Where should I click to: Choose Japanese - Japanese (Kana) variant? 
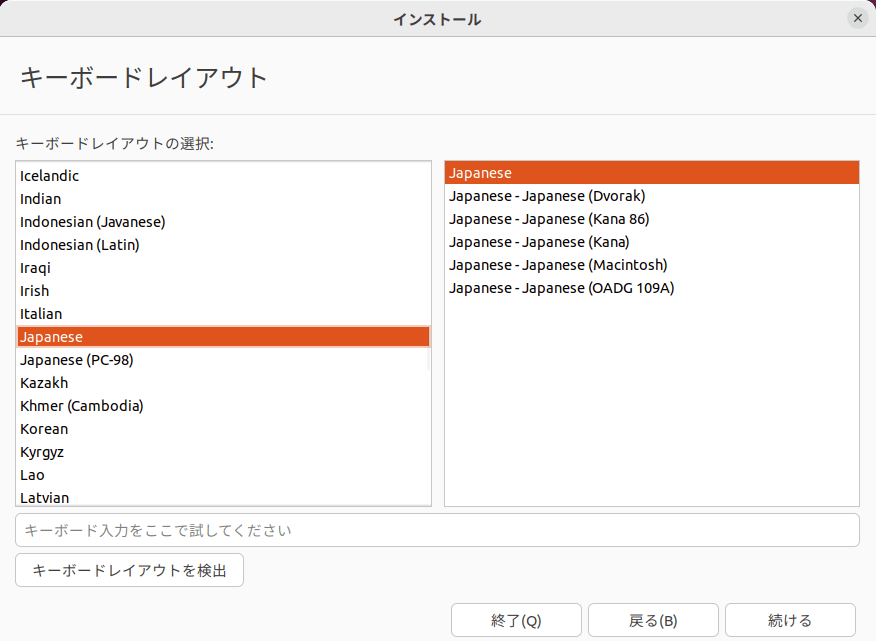652,241
